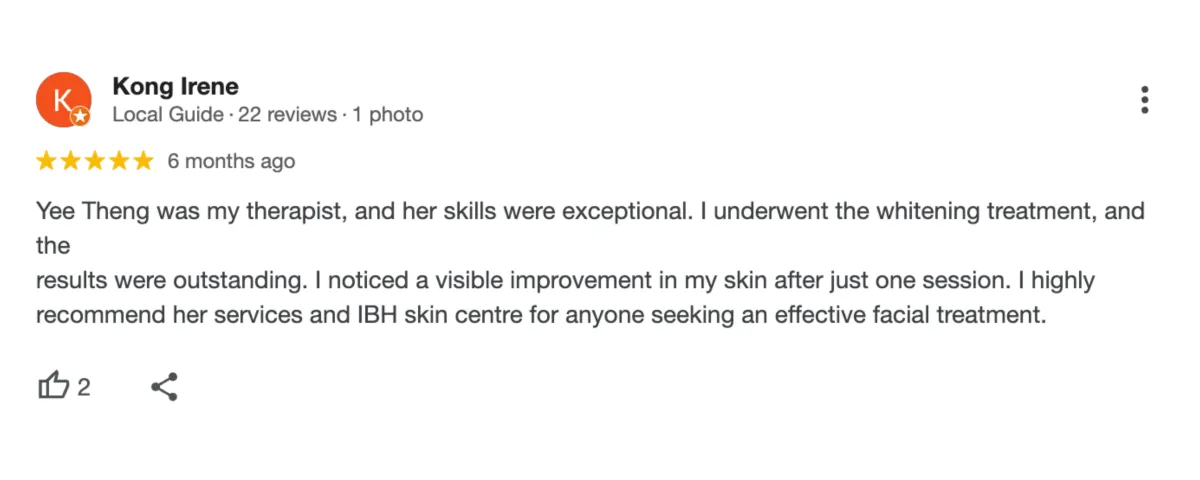Click the Local Guide label text

(167, 115)
